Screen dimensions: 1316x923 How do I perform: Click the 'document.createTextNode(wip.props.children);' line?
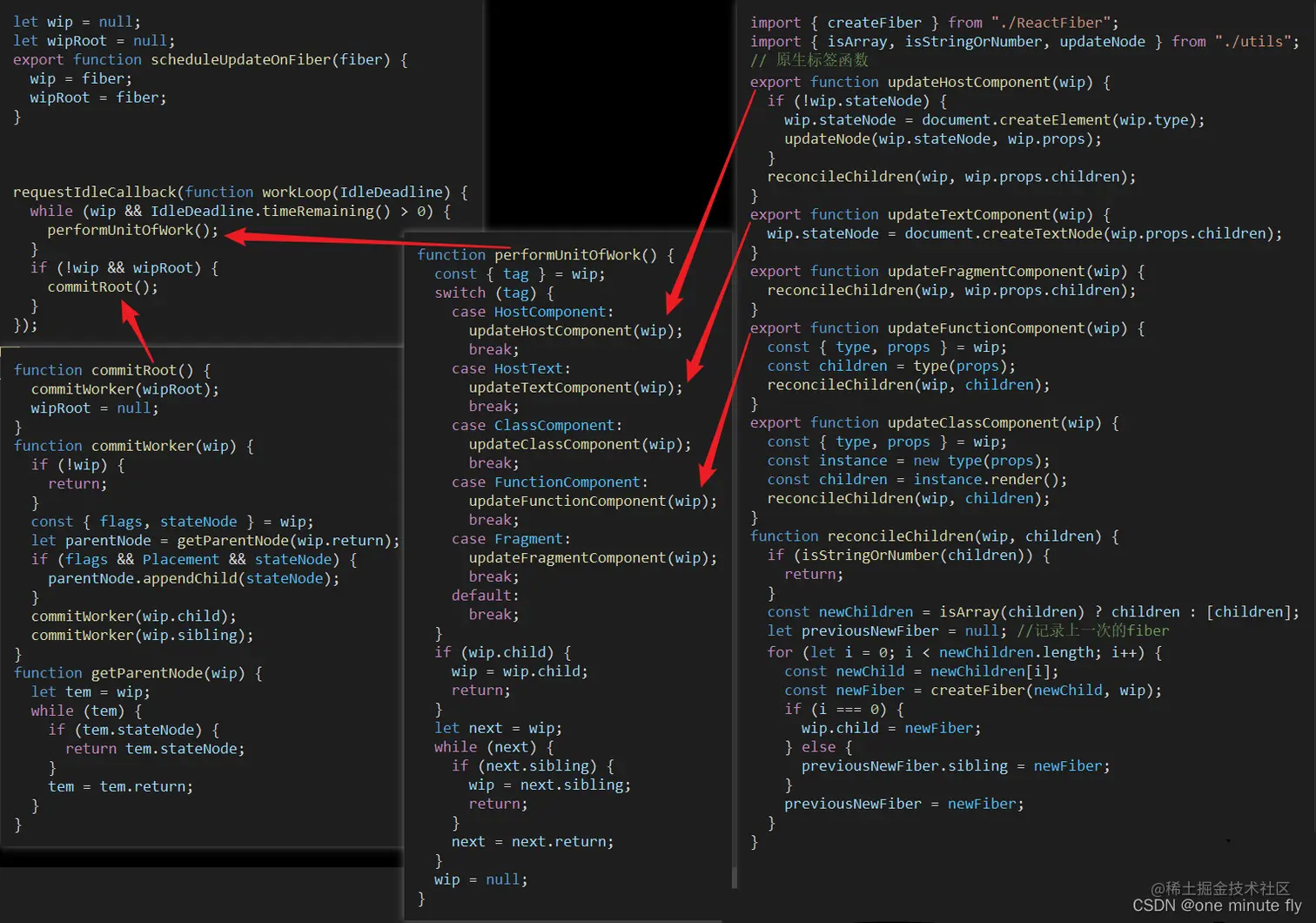point(1025,234)
